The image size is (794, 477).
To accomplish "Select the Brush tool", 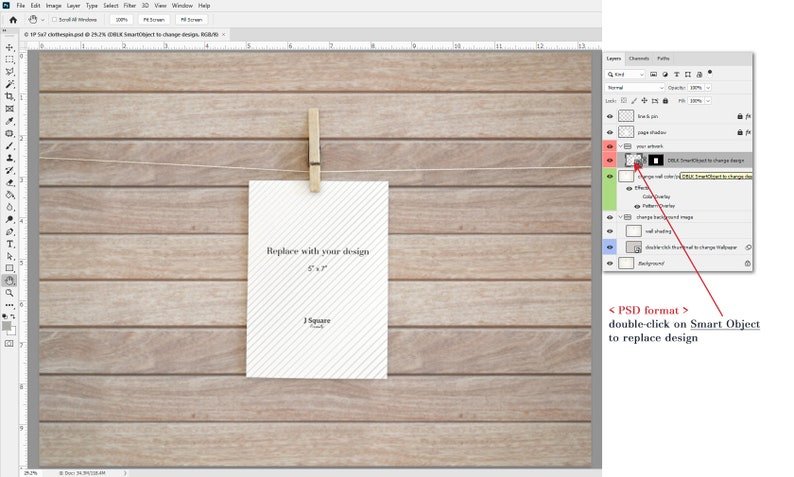I will point(9,146).
